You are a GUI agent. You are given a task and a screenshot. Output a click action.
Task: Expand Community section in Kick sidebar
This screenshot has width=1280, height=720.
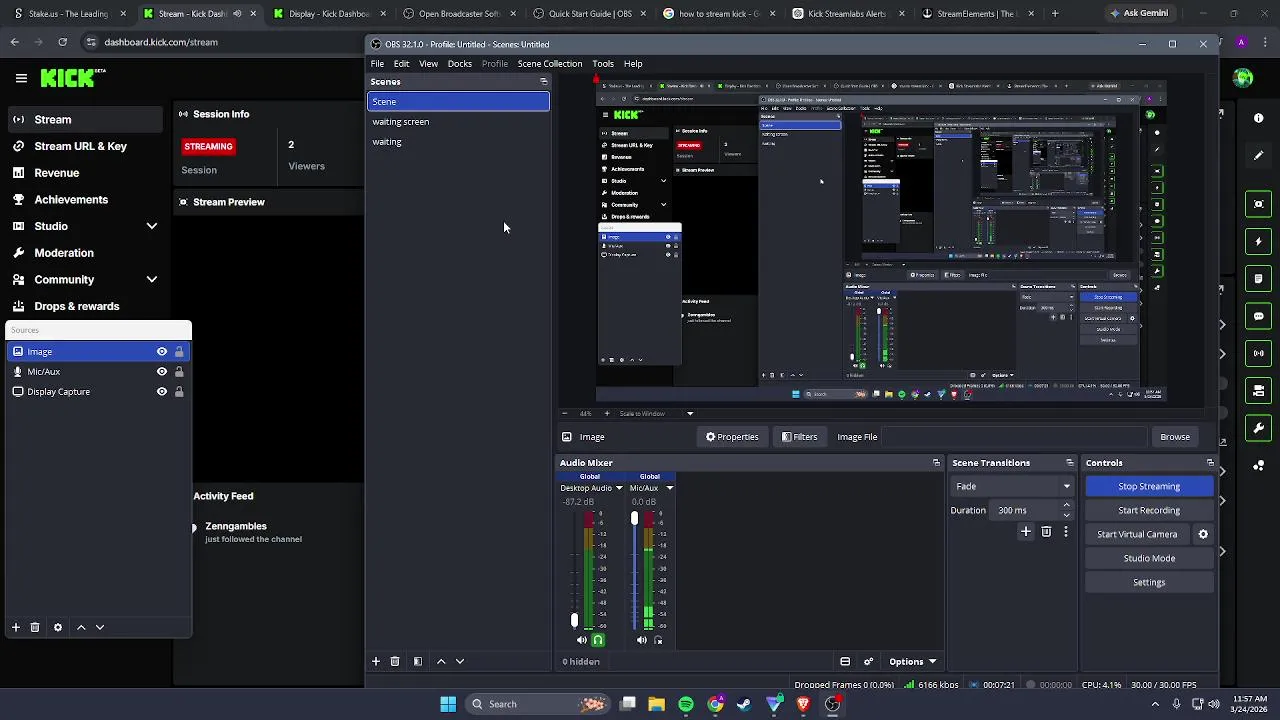(152, 279)
